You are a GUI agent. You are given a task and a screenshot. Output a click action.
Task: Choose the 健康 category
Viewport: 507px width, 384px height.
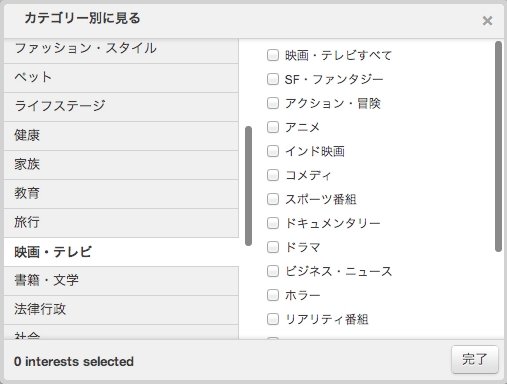(x=121, y=136)
